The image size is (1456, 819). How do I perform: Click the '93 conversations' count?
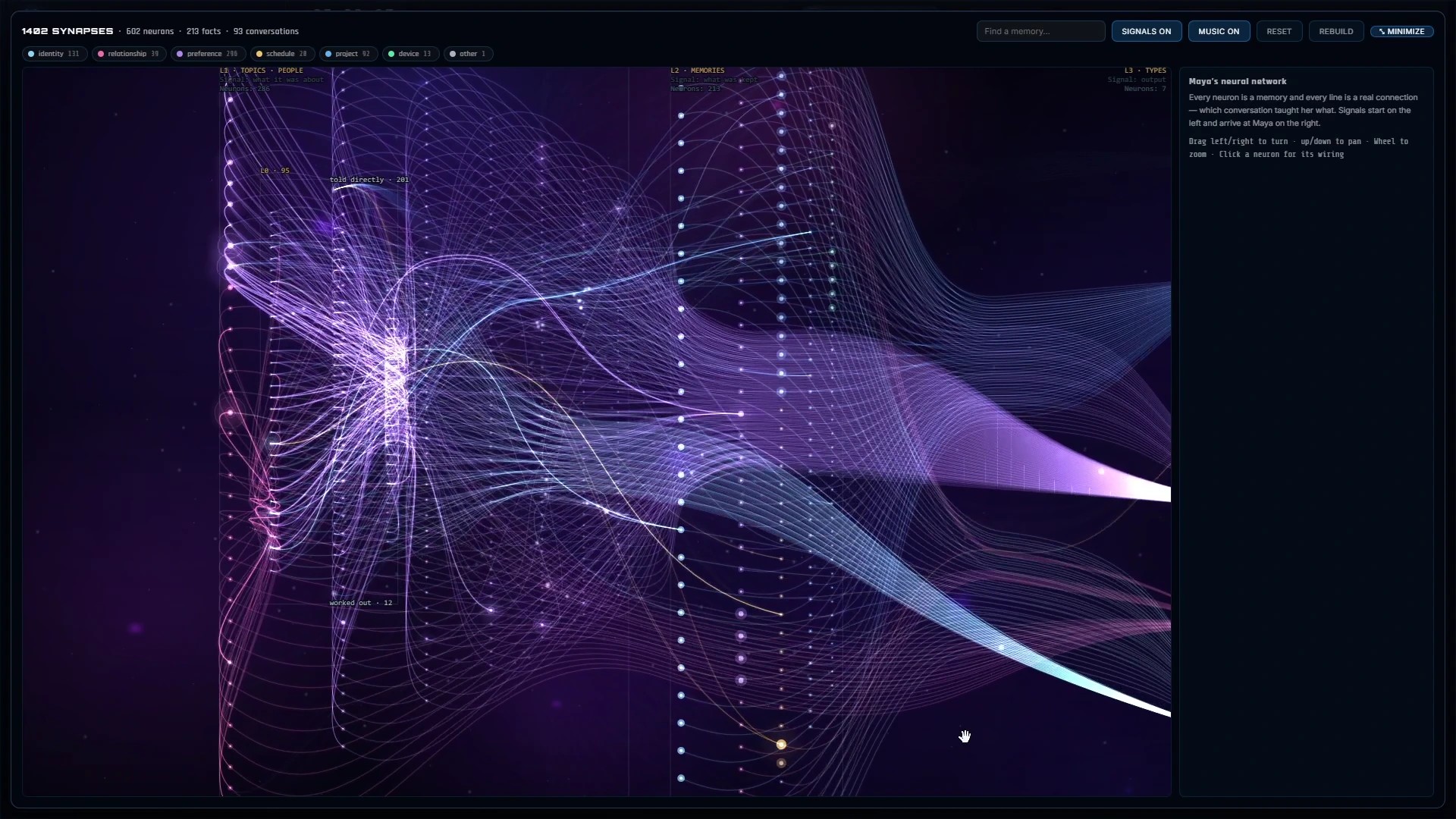266,31
